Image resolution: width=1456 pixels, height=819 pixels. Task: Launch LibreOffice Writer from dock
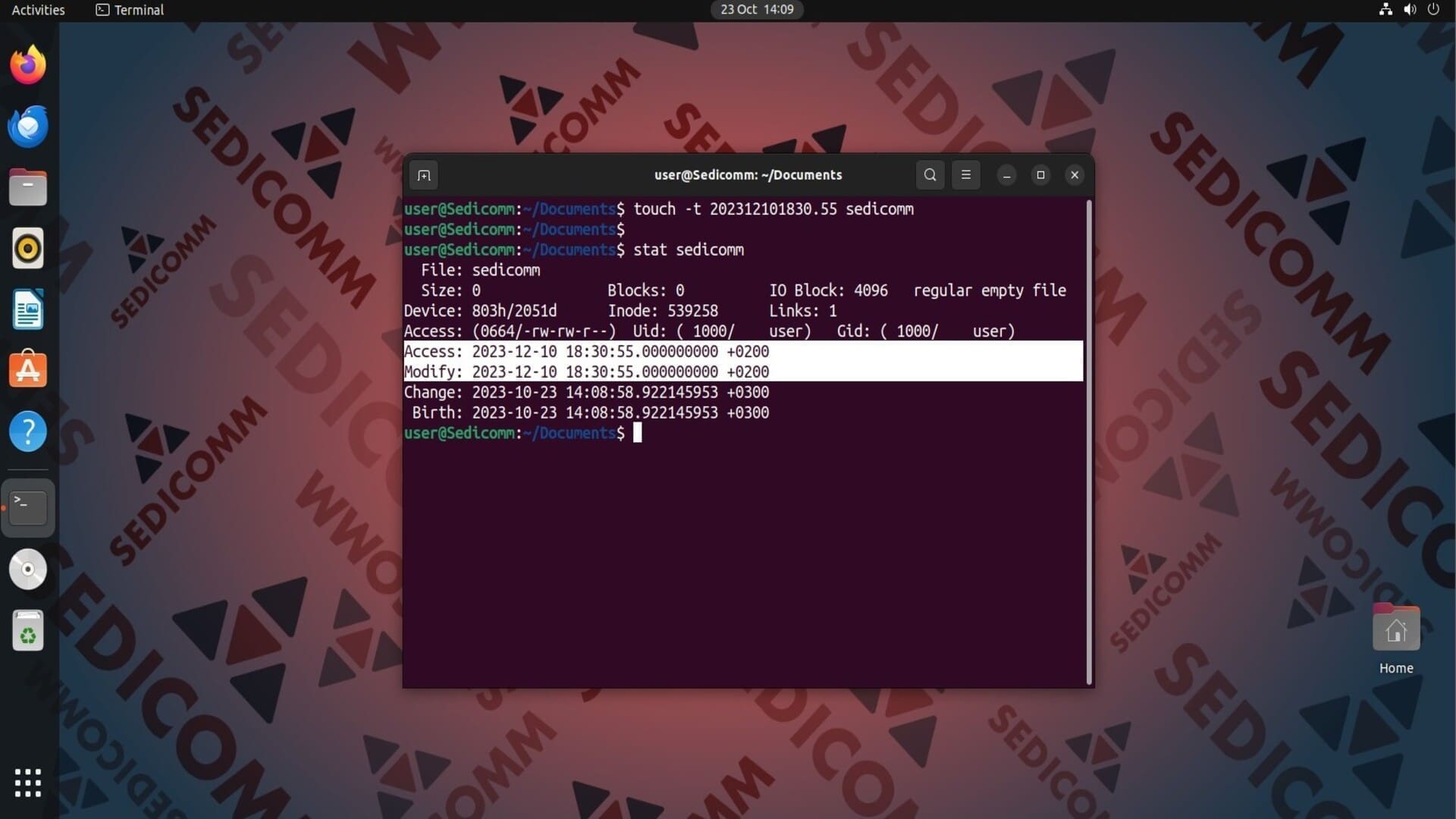click(x=28, y=309)
